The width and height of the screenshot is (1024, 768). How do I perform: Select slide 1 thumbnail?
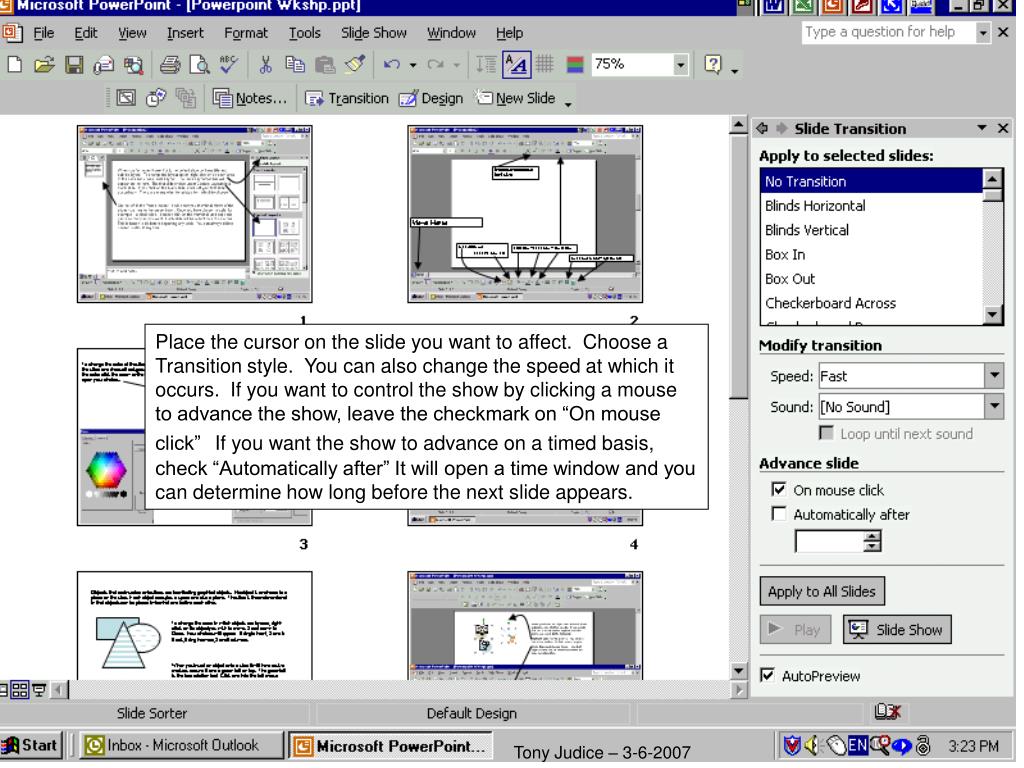point(195,214)
